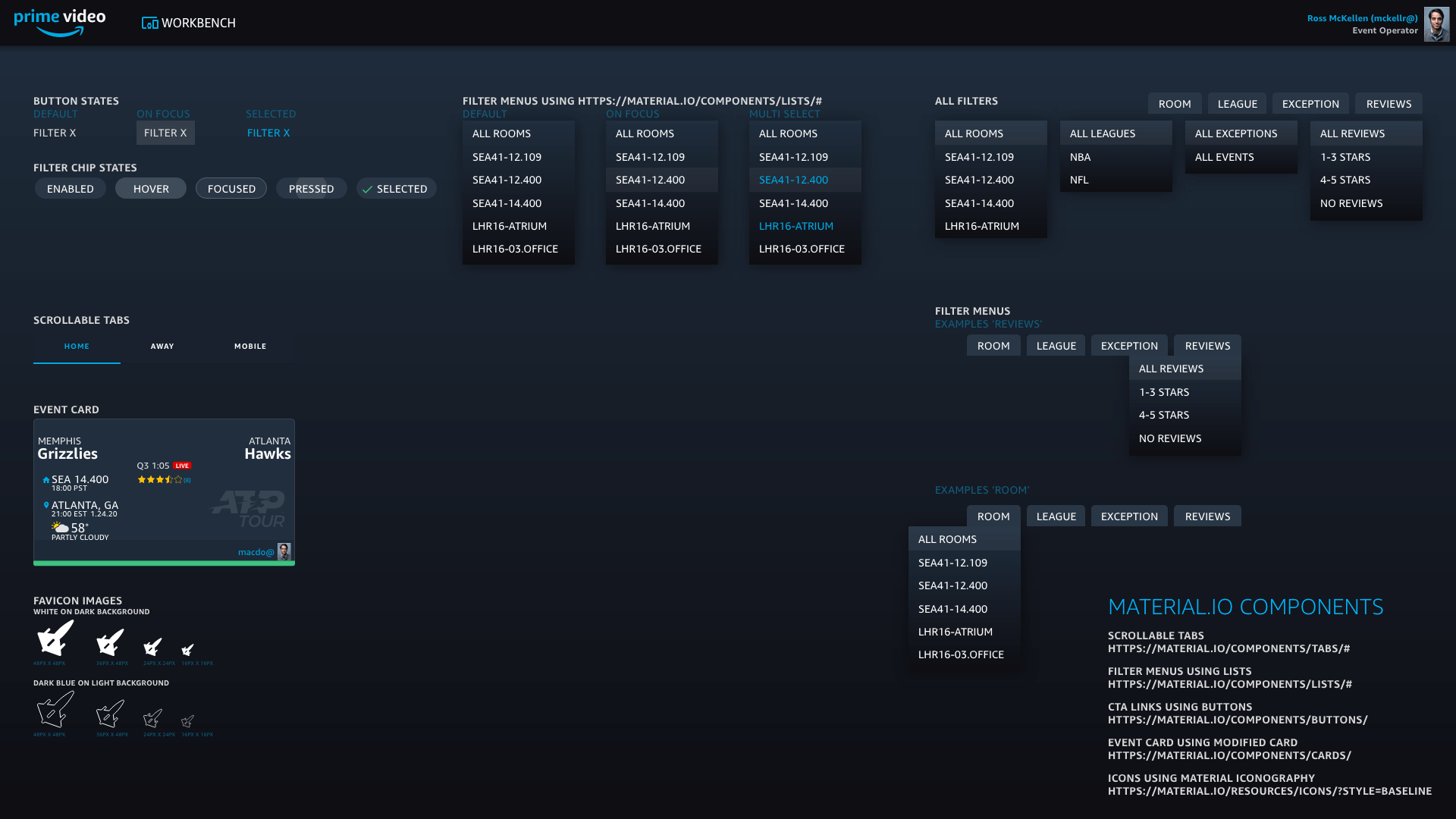Expand the ROOM dropdown in Room example
Image resolution: width=1456 pixels, height=819 pixels.
(x=993, y=516)
